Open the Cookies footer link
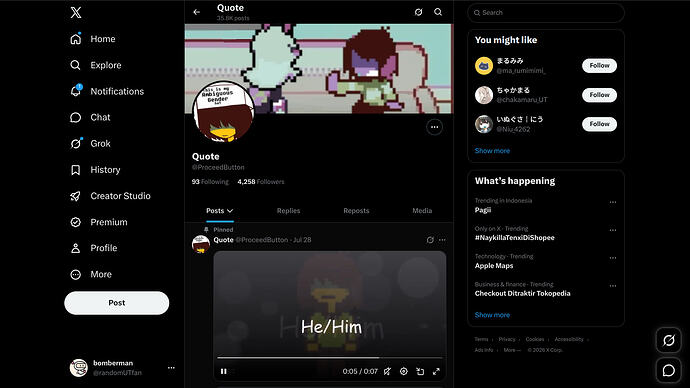The height and width of the screenshot is (388, 690). tap(535, 339)
